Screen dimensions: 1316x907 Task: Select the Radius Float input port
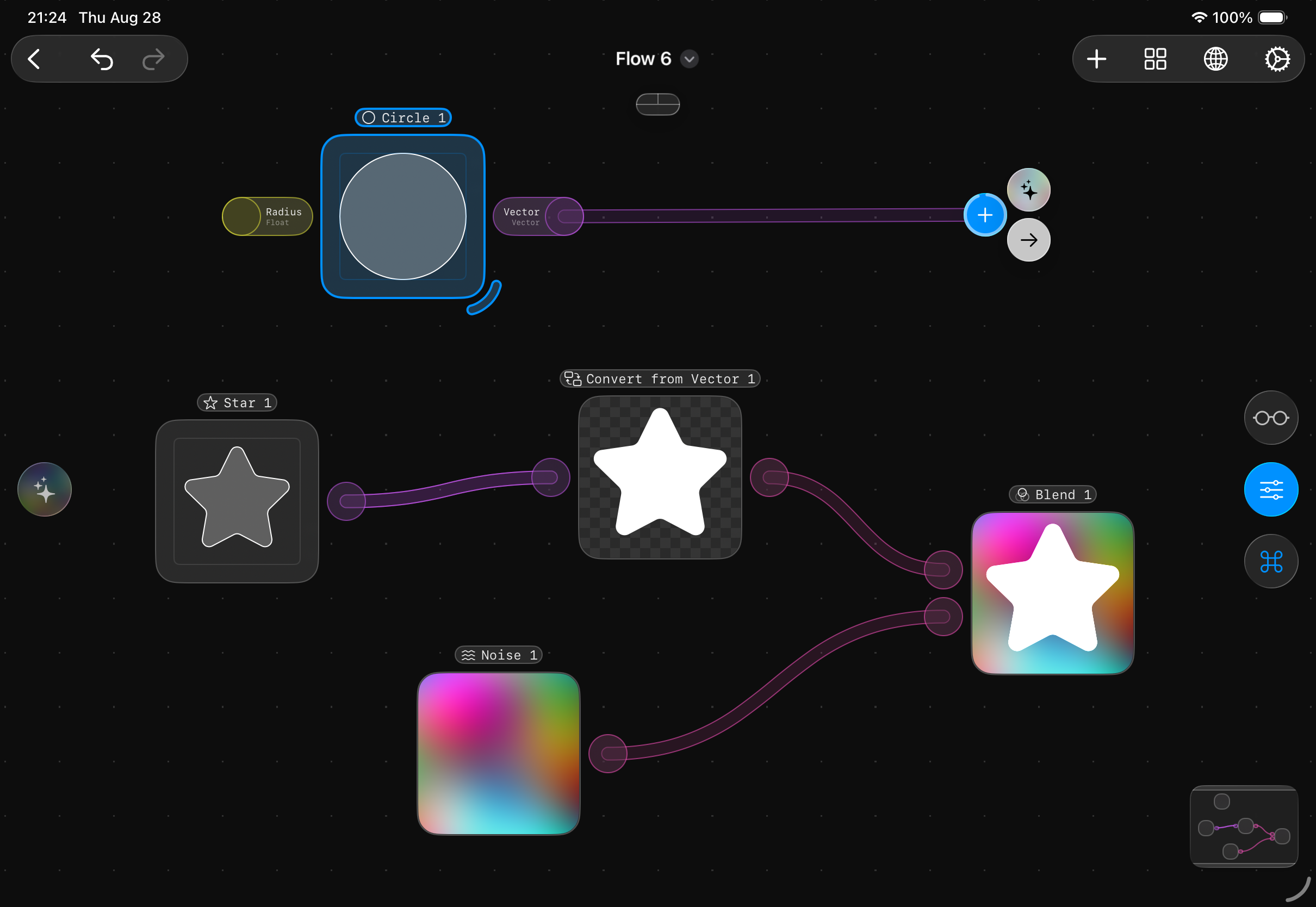point(267,216)
